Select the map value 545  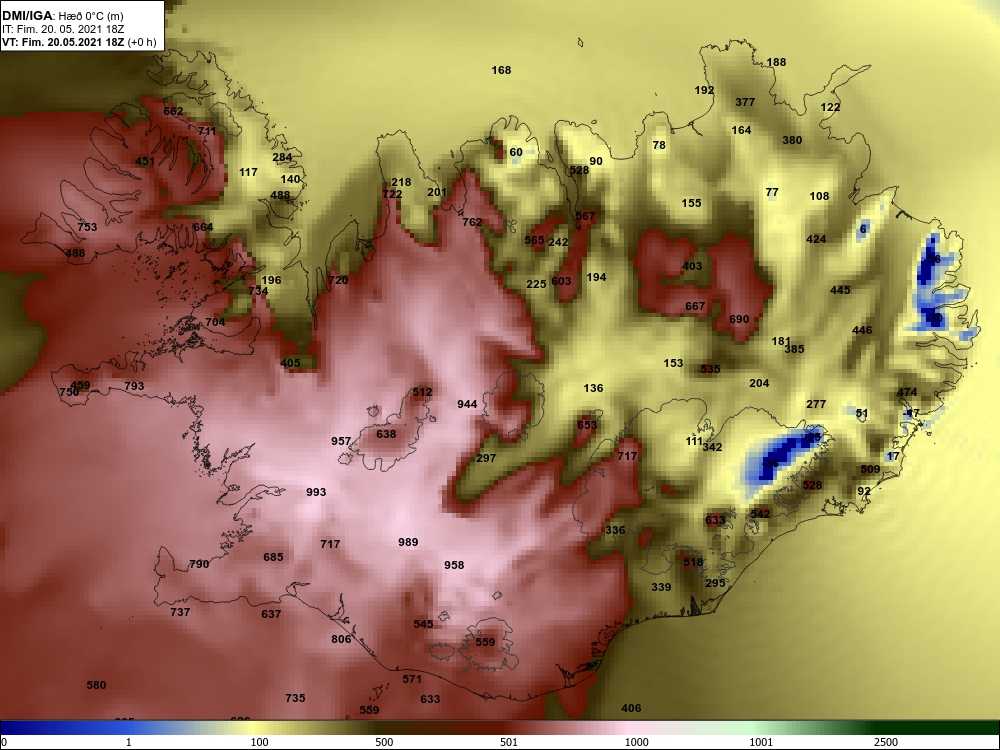pos(423,624)
